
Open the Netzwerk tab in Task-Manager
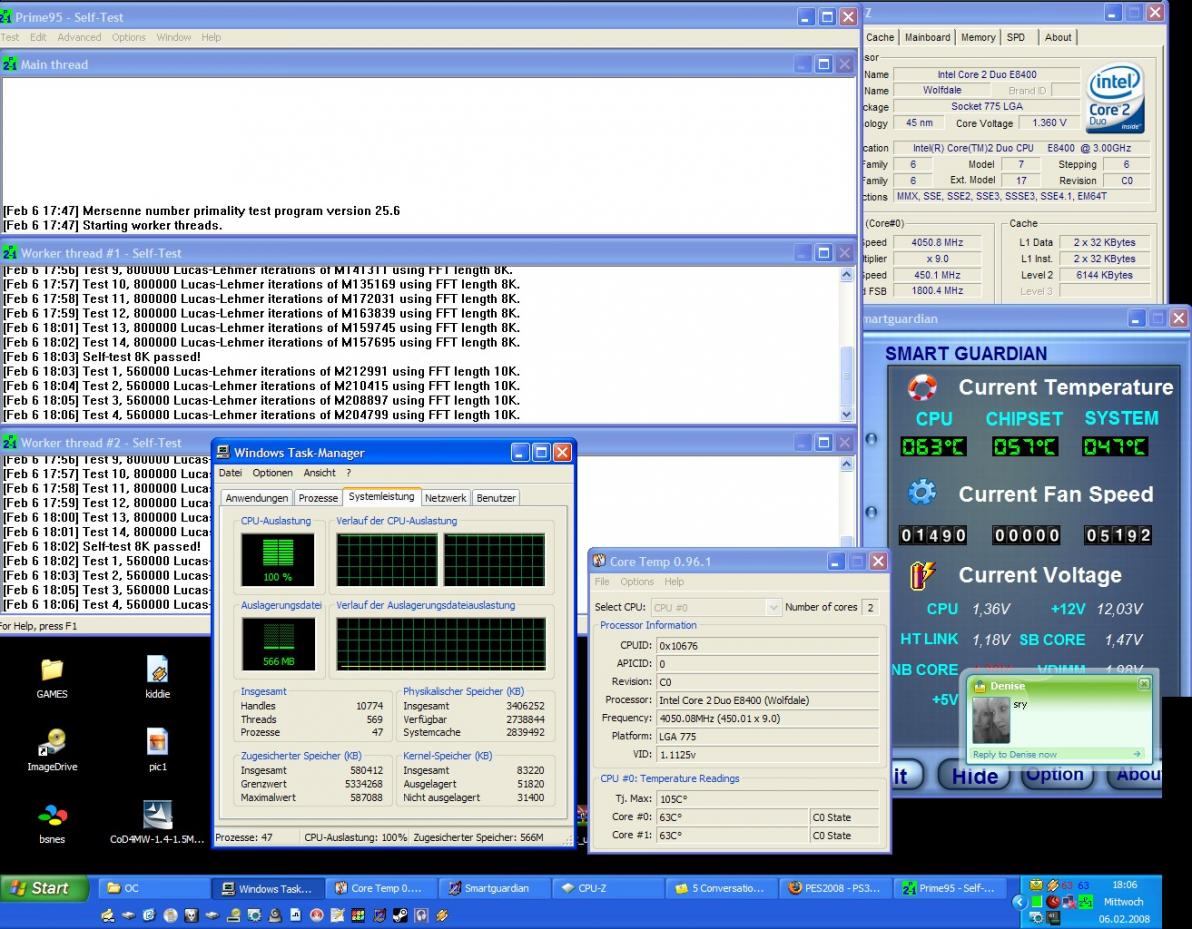click(x=445, y=498)
